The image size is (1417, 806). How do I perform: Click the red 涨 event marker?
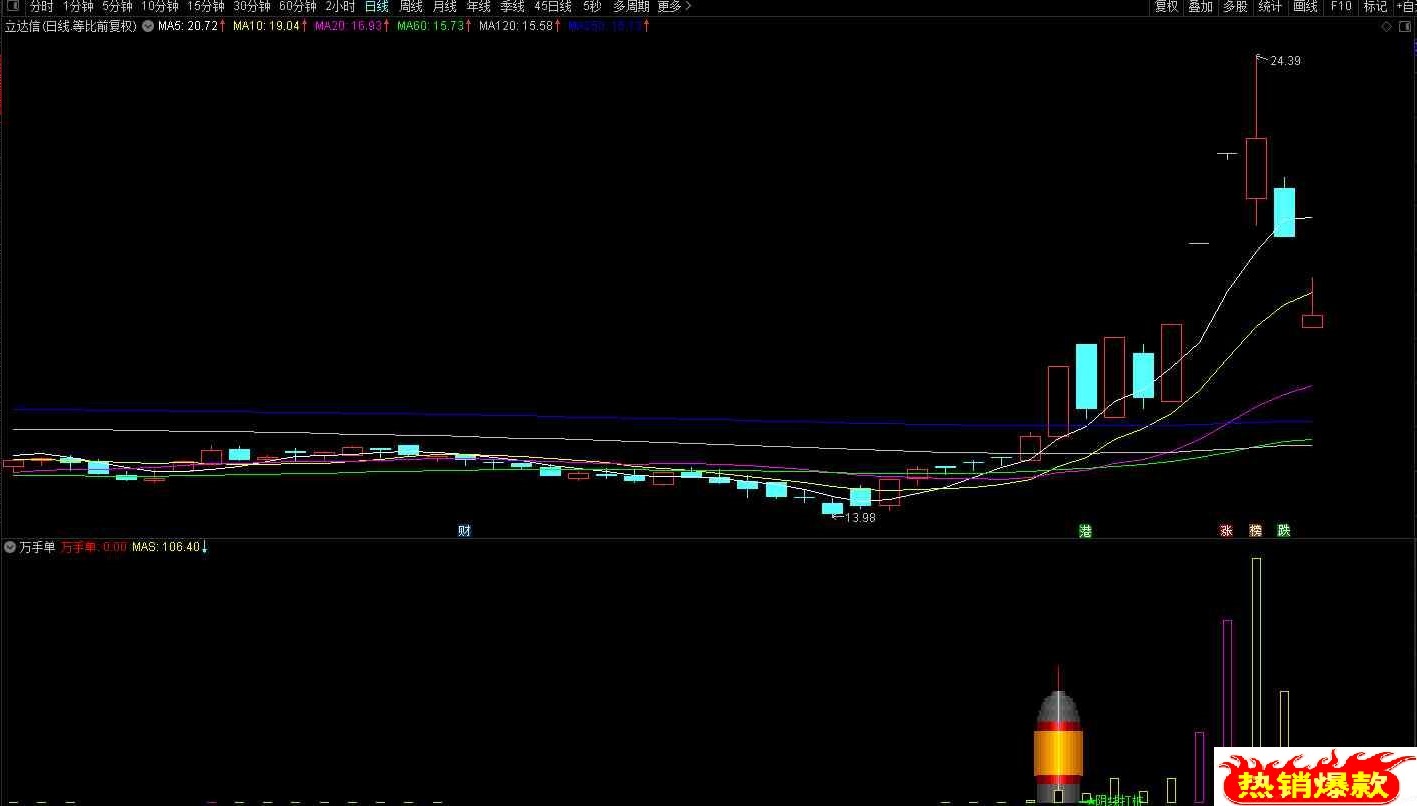tap(1226, 530)
